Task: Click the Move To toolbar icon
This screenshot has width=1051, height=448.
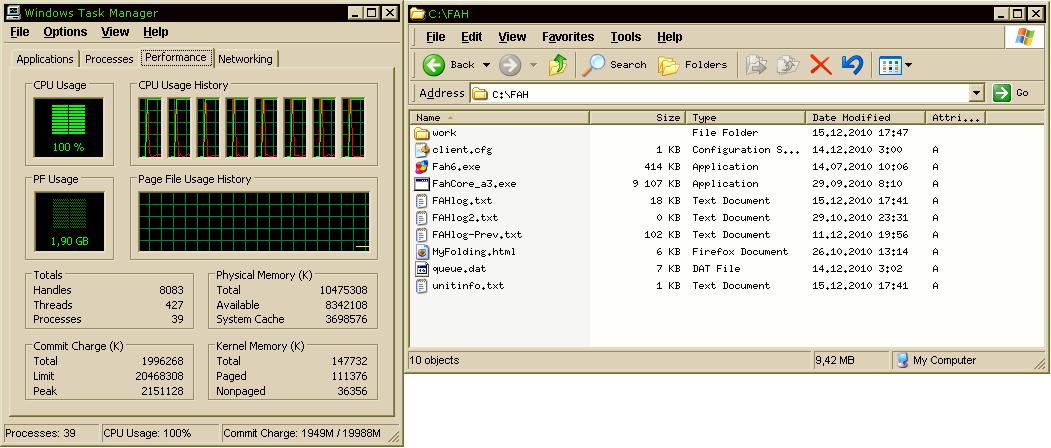Action: coord(756,65)
